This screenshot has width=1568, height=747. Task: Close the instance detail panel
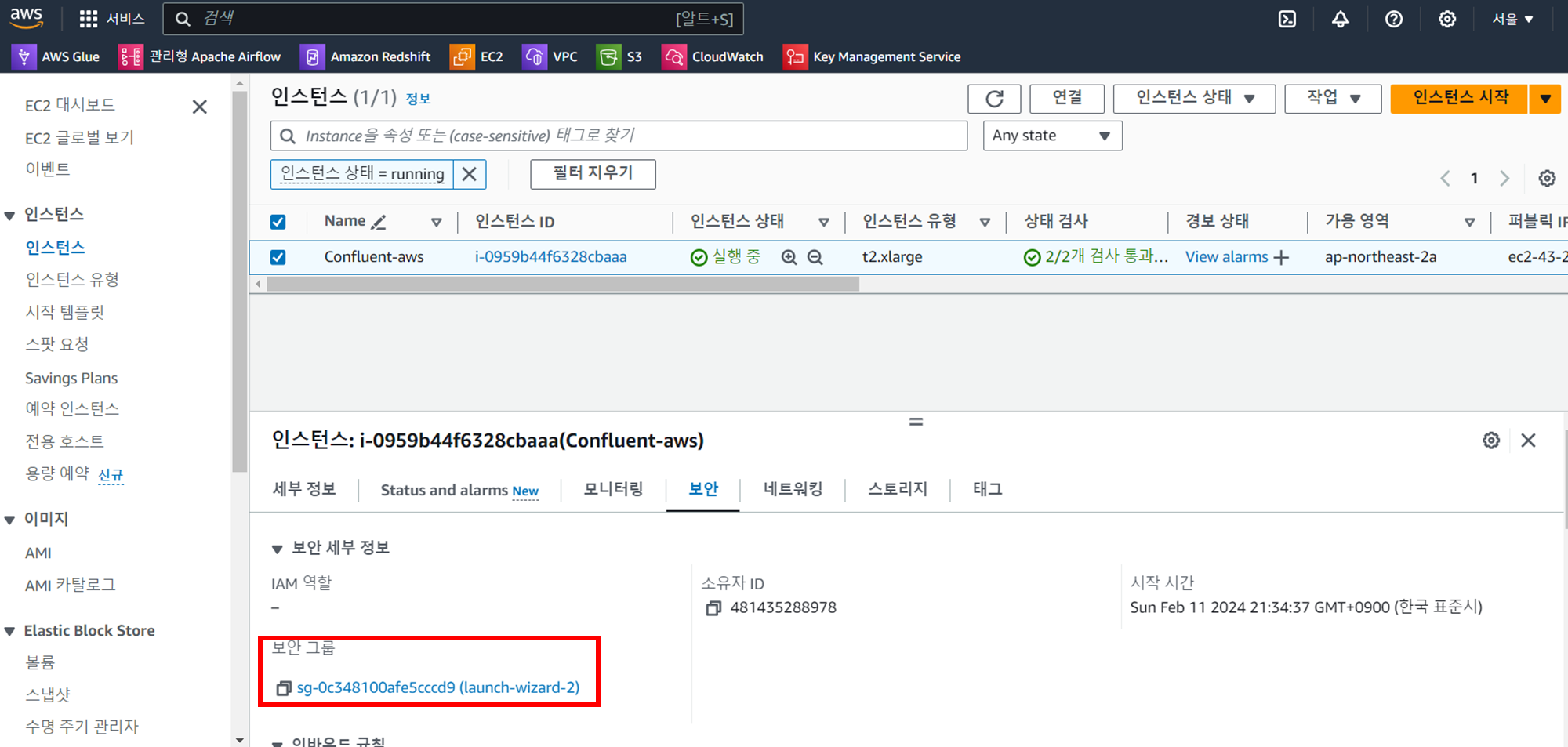click(1528, 441)
